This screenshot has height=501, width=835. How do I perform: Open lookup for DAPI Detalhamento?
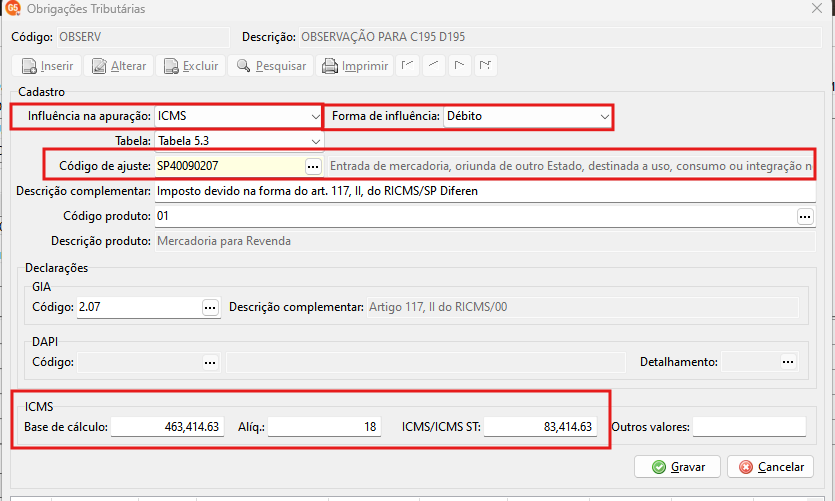pyautogui.click(x=788, y=362)
